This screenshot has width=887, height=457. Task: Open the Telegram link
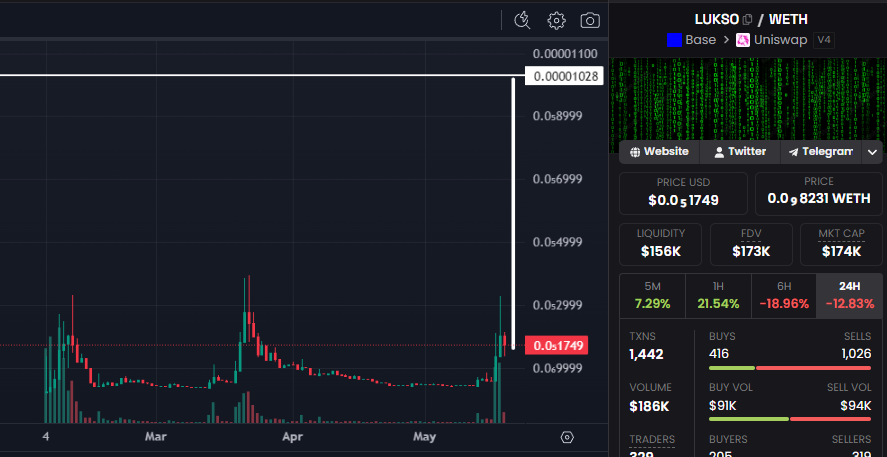pos(821,152)
